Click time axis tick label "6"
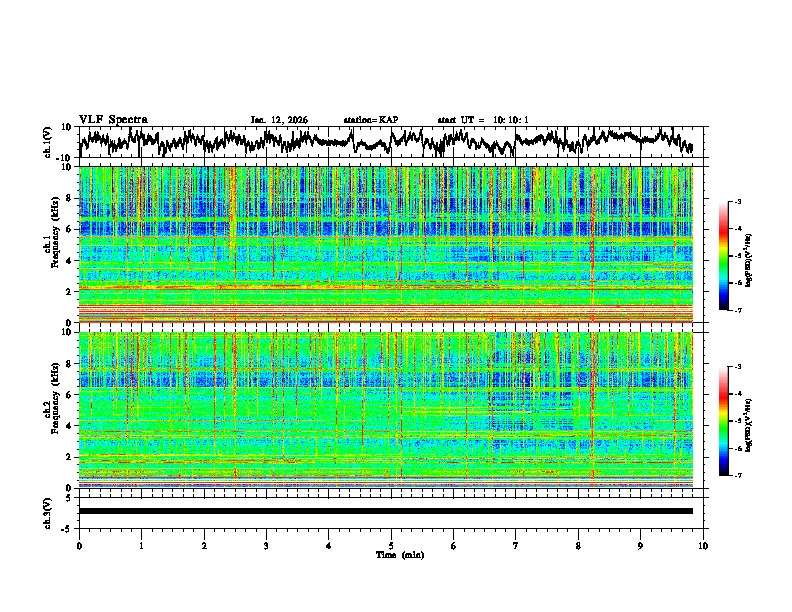792x612 pixels. tap(454, 546)
